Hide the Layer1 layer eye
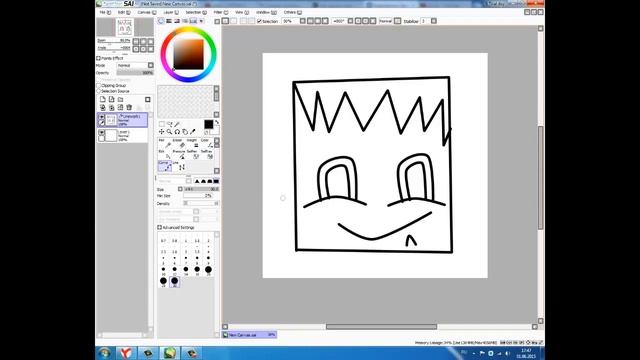640x360 pixels. point(102,133)
